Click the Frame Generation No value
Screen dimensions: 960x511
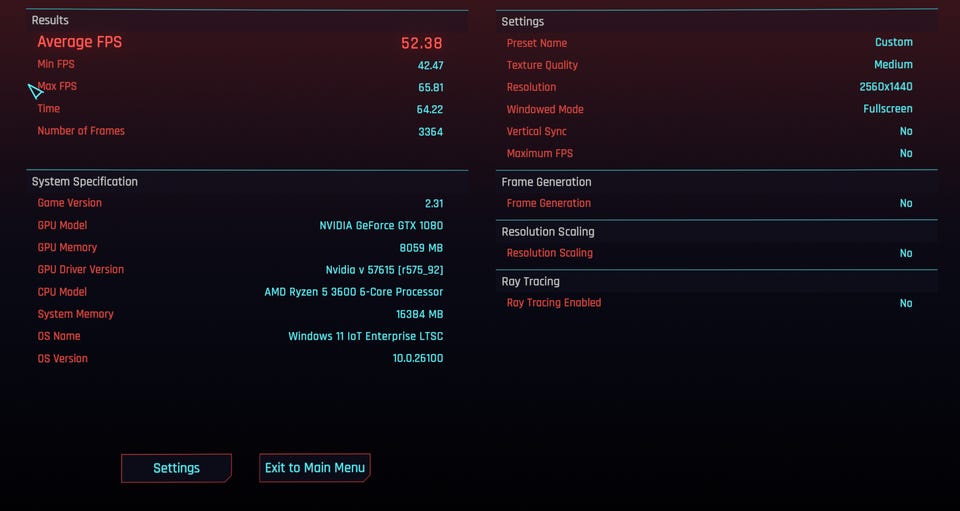click(906, 204)
